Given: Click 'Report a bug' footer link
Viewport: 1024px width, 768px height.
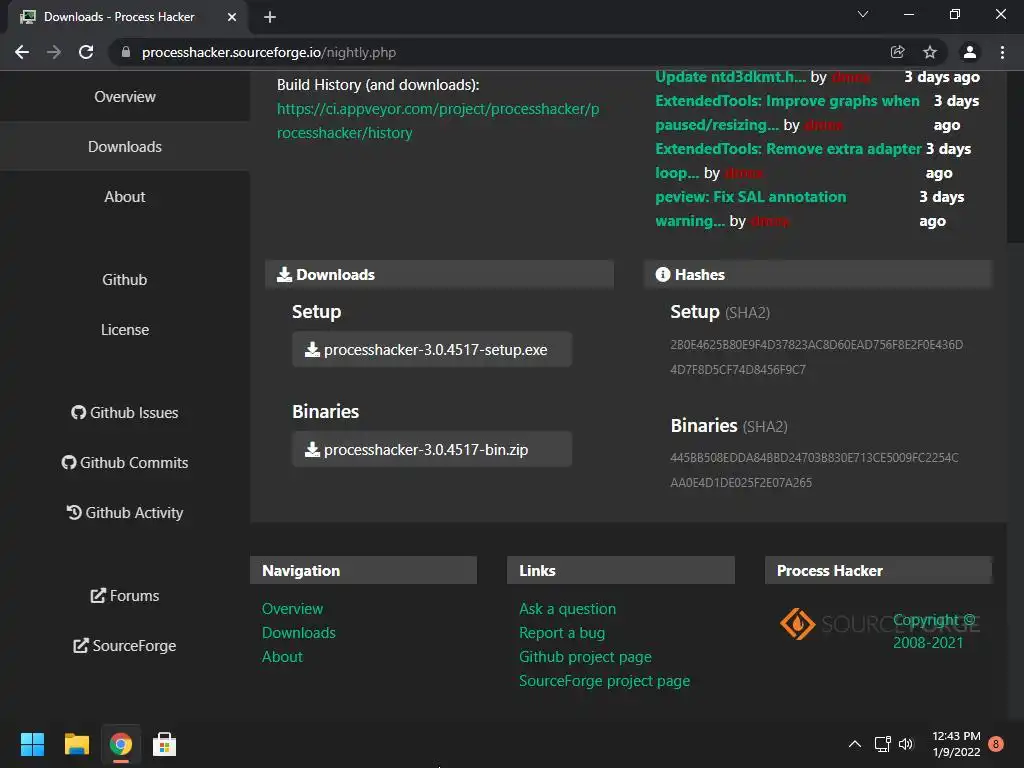Looking at the screenshot, I should pyautogui.click(x=562, y=633).
